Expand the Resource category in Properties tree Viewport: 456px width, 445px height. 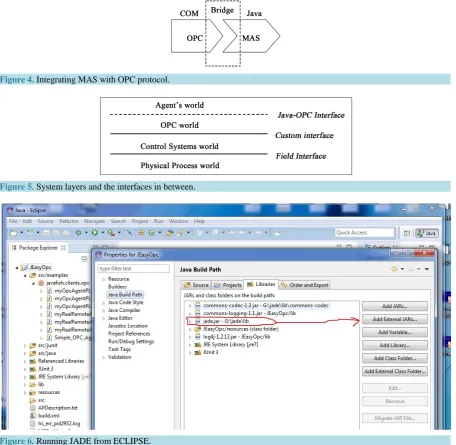[x=104, y=279]
